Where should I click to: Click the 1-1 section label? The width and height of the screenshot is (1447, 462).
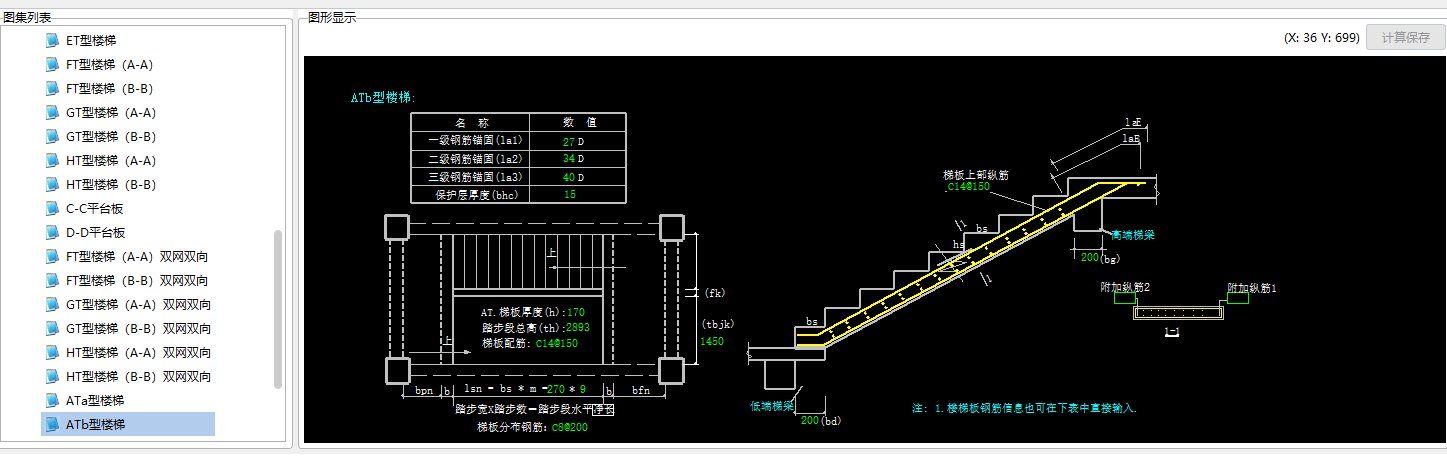(x=1171, y=331)
